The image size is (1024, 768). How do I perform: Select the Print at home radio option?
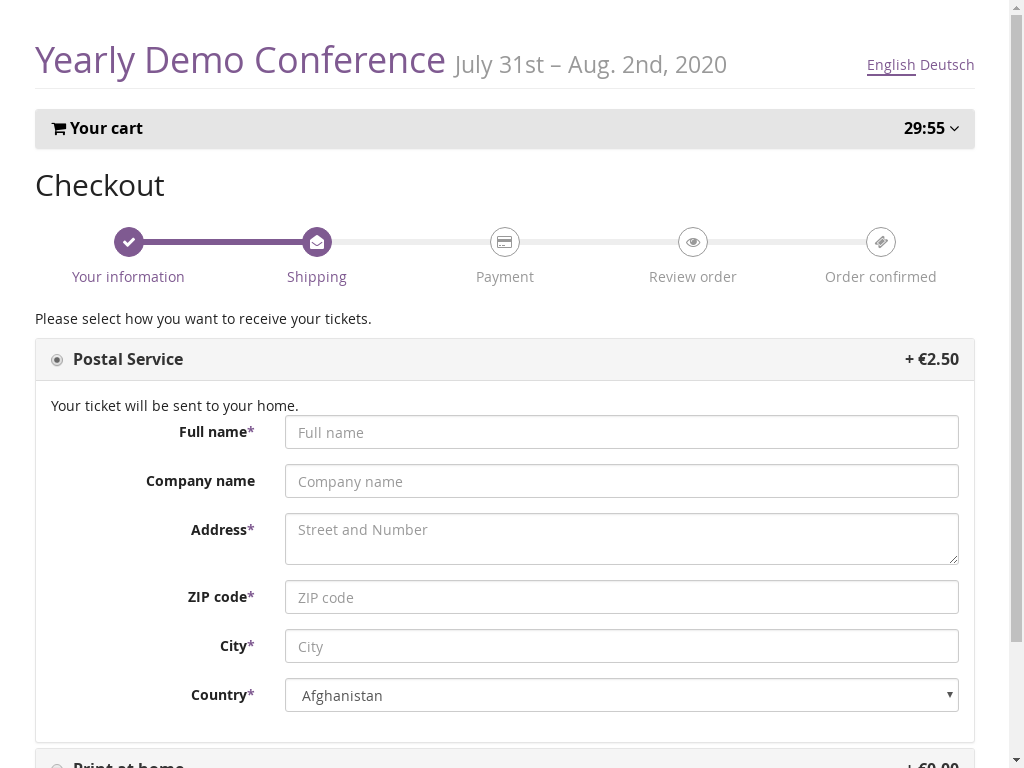click(x=57, y=765)
